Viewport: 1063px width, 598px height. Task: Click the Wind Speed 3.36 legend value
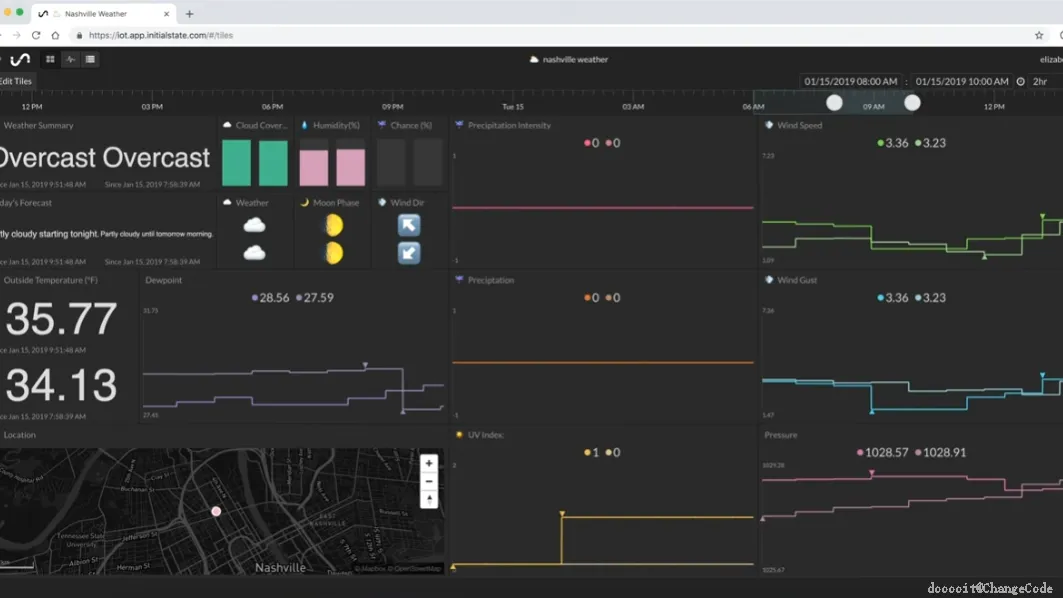896,143
